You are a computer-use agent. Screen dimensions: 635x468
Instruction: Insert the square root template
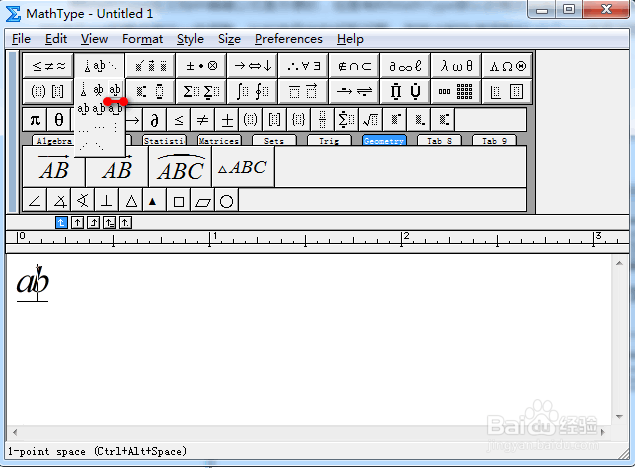371,120
